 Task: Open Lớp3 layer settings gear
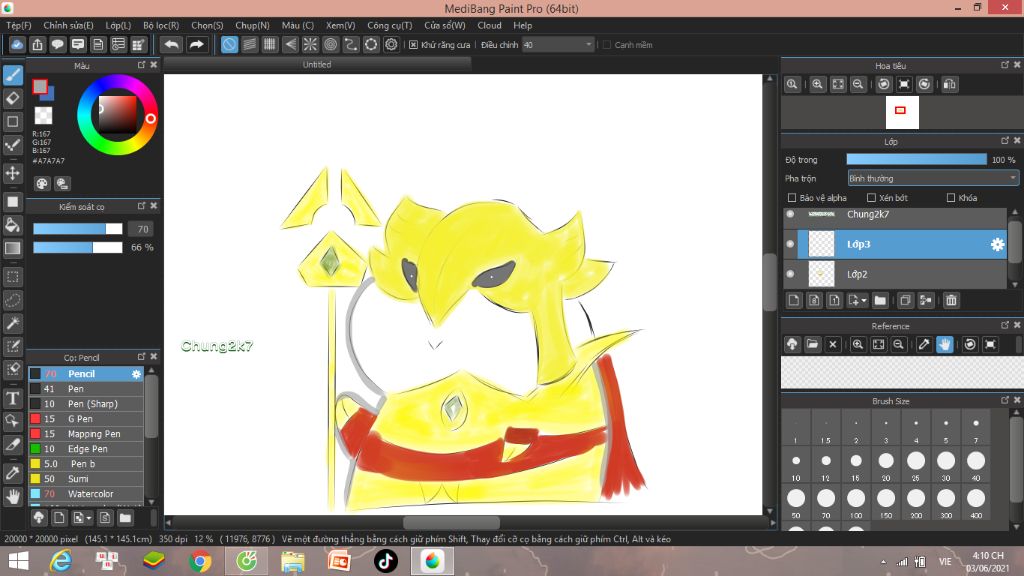[x=997, y=244]
